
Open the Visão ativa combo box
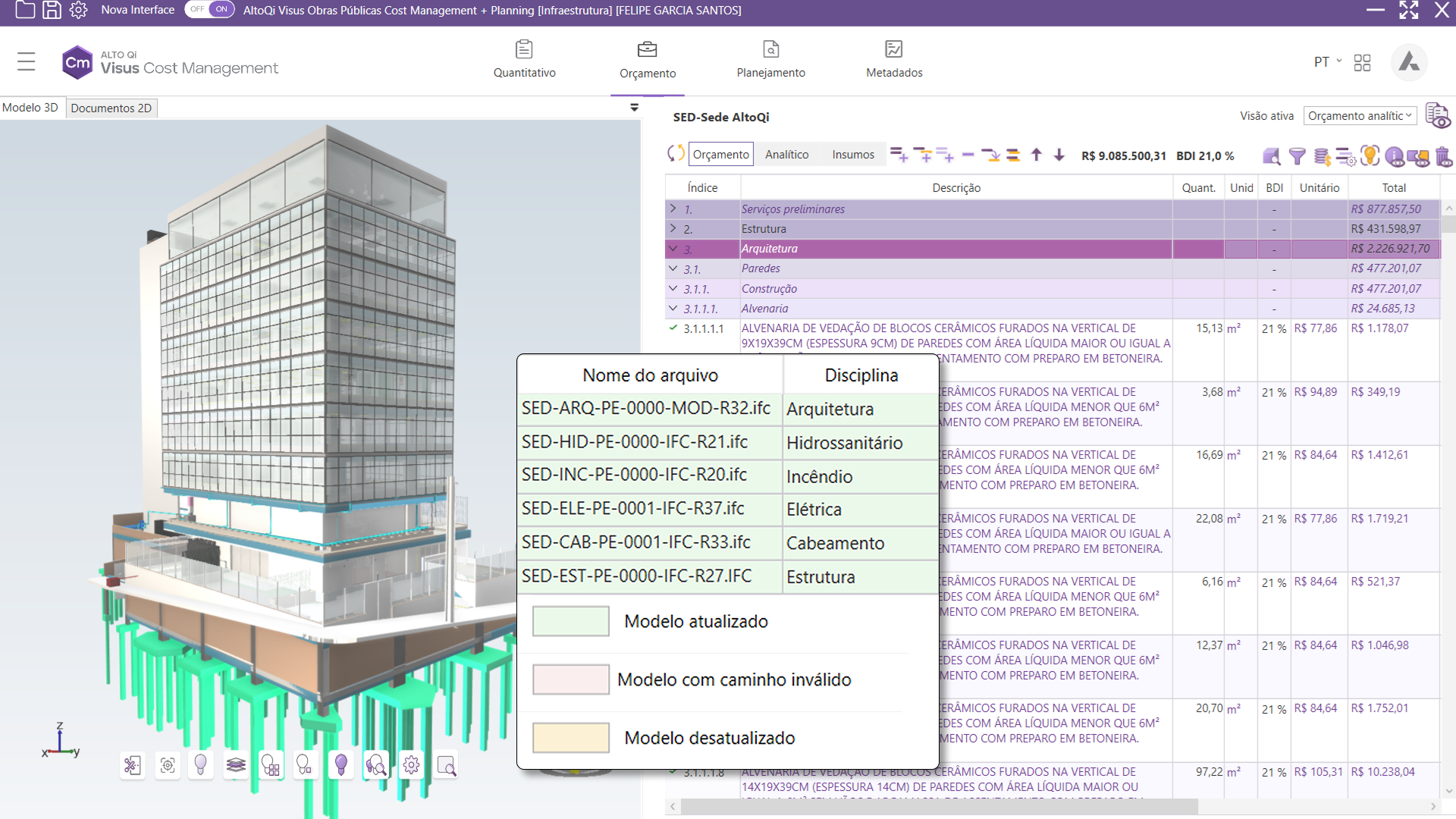1360,116
